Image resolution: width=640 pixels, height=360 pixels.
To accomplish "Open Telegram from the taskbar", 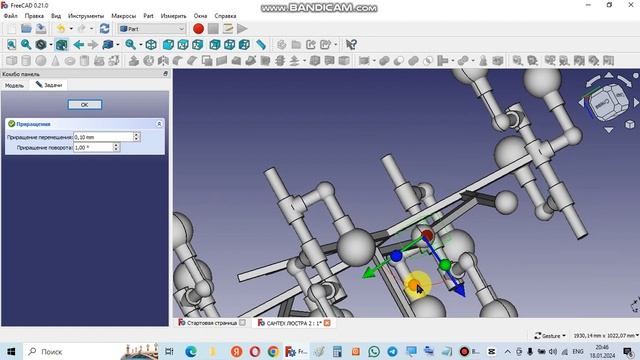I will click(x=392, y=351).
